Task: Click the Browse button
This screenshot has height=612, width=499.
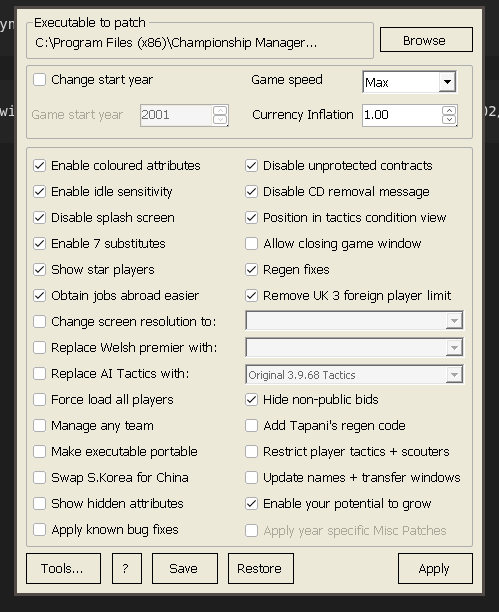Action: [x=426, y=40]
